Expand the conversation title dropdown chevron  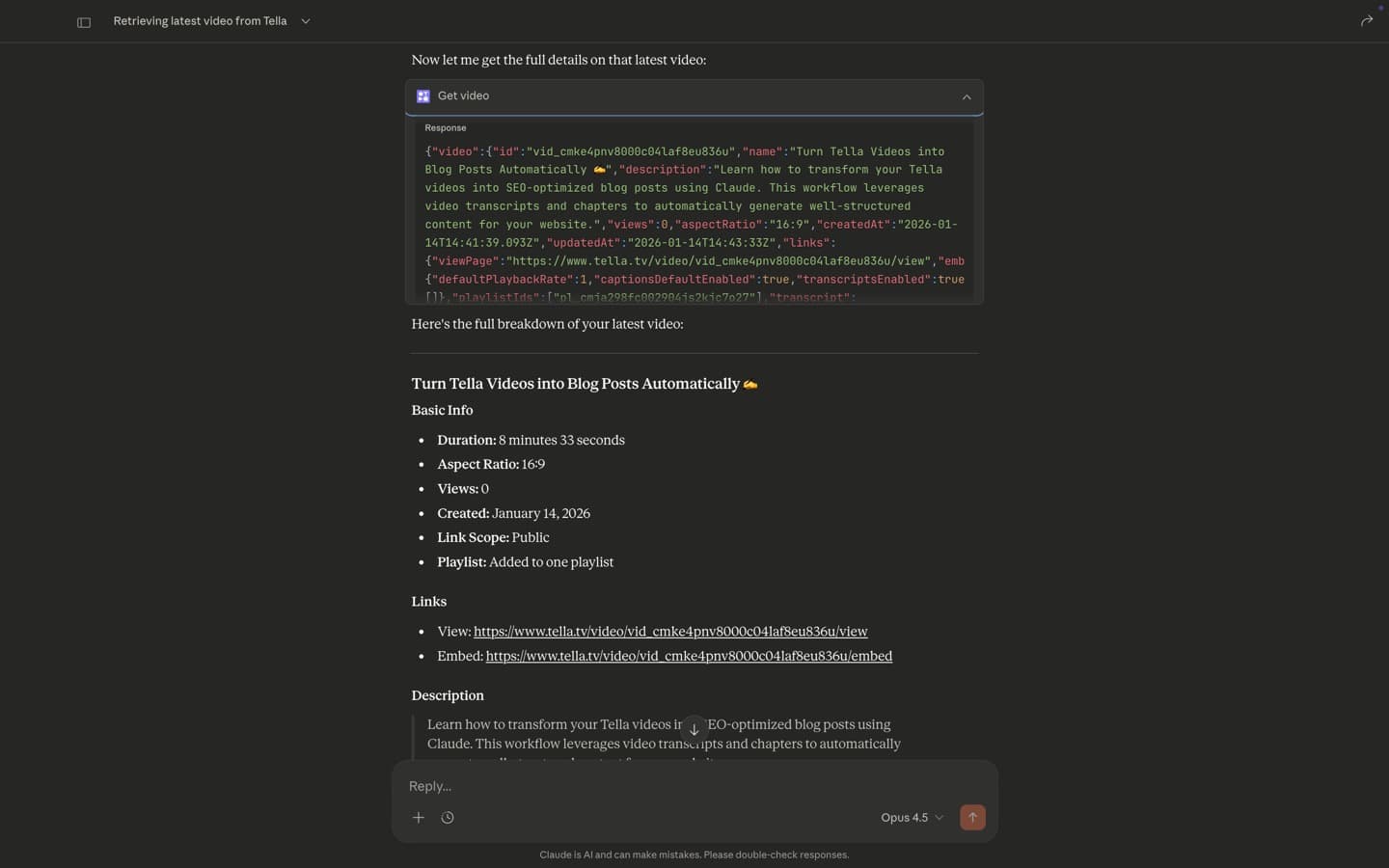click(x=306, y=20)
